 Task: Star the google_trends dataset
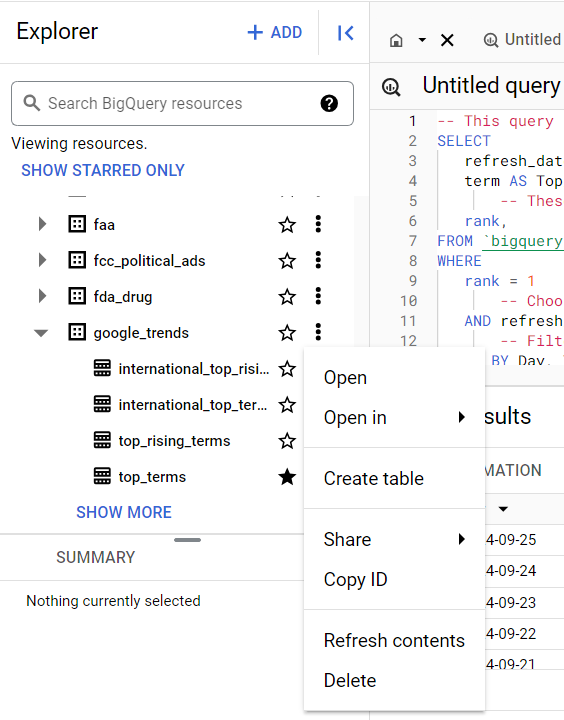pos(287,333)
